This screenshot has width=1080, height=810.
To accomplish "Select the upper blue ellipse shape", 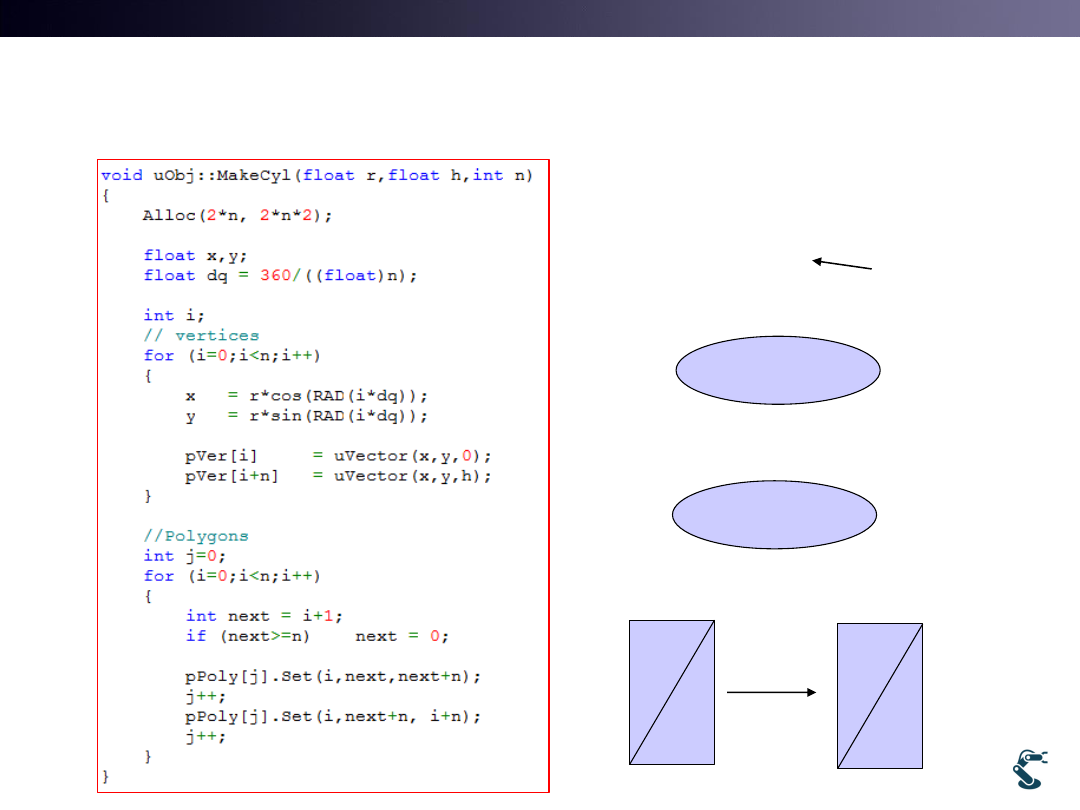I will pos(778,370).
